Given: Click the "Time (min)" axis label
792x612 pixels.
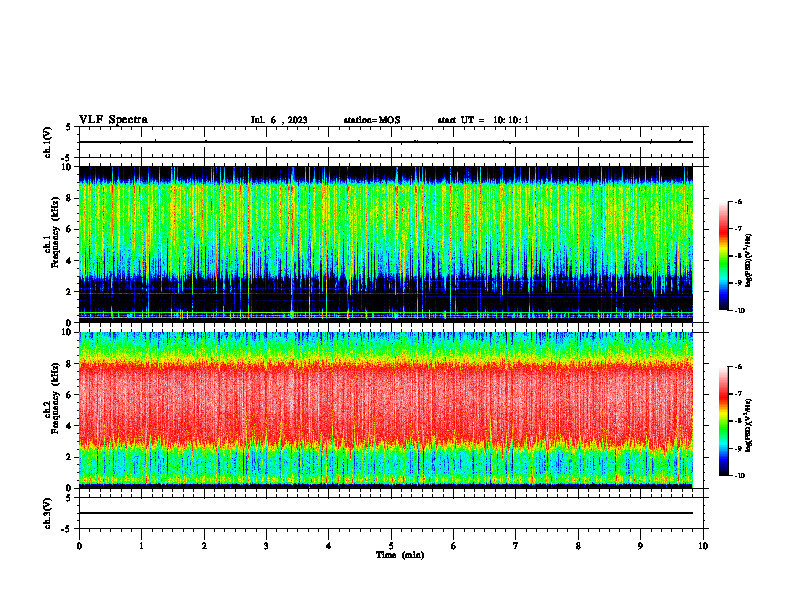Looking at the screenshot, I should [x=400, y=555].
